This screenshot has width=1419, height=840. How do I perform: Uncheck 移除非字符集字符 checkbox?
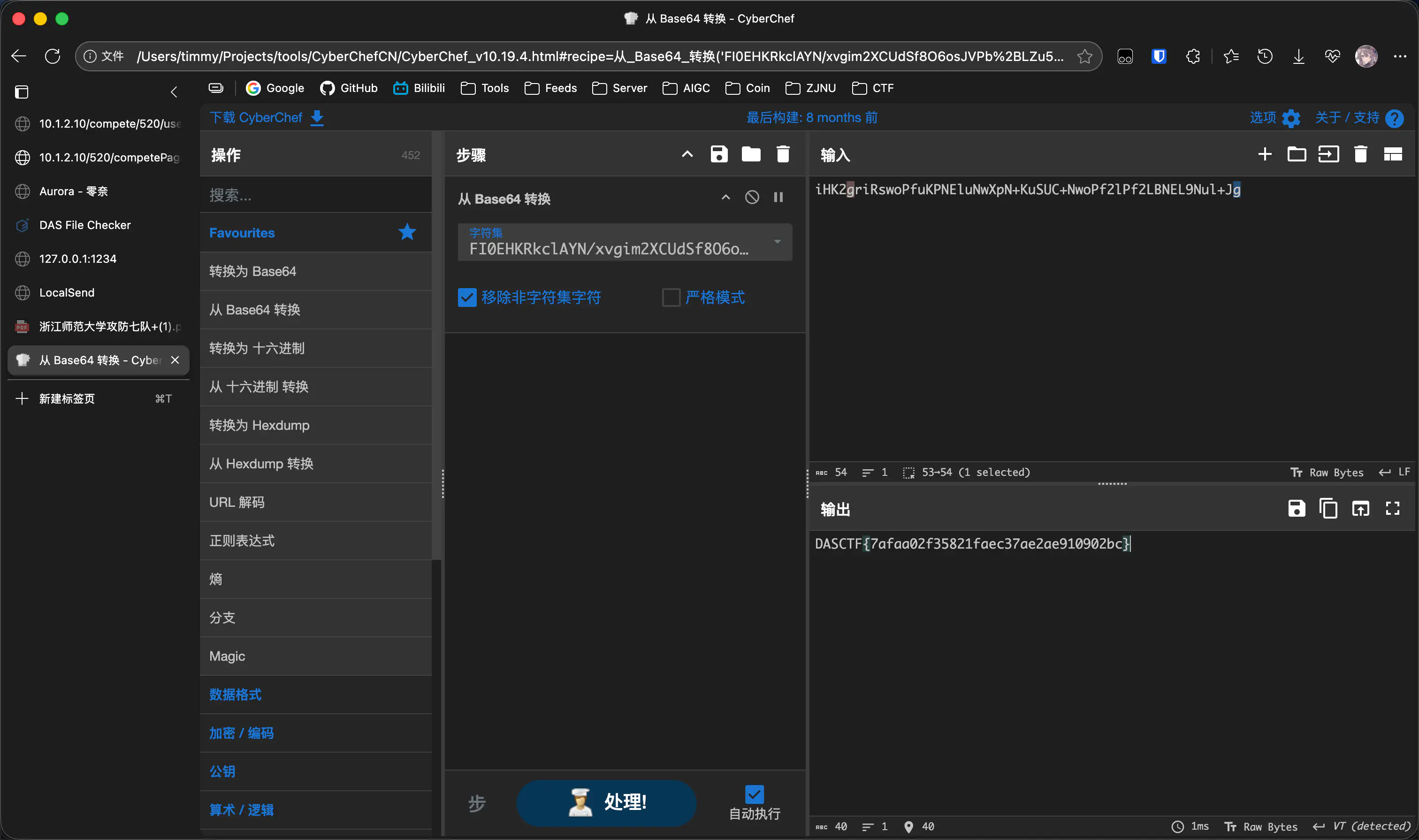(467, 297)
